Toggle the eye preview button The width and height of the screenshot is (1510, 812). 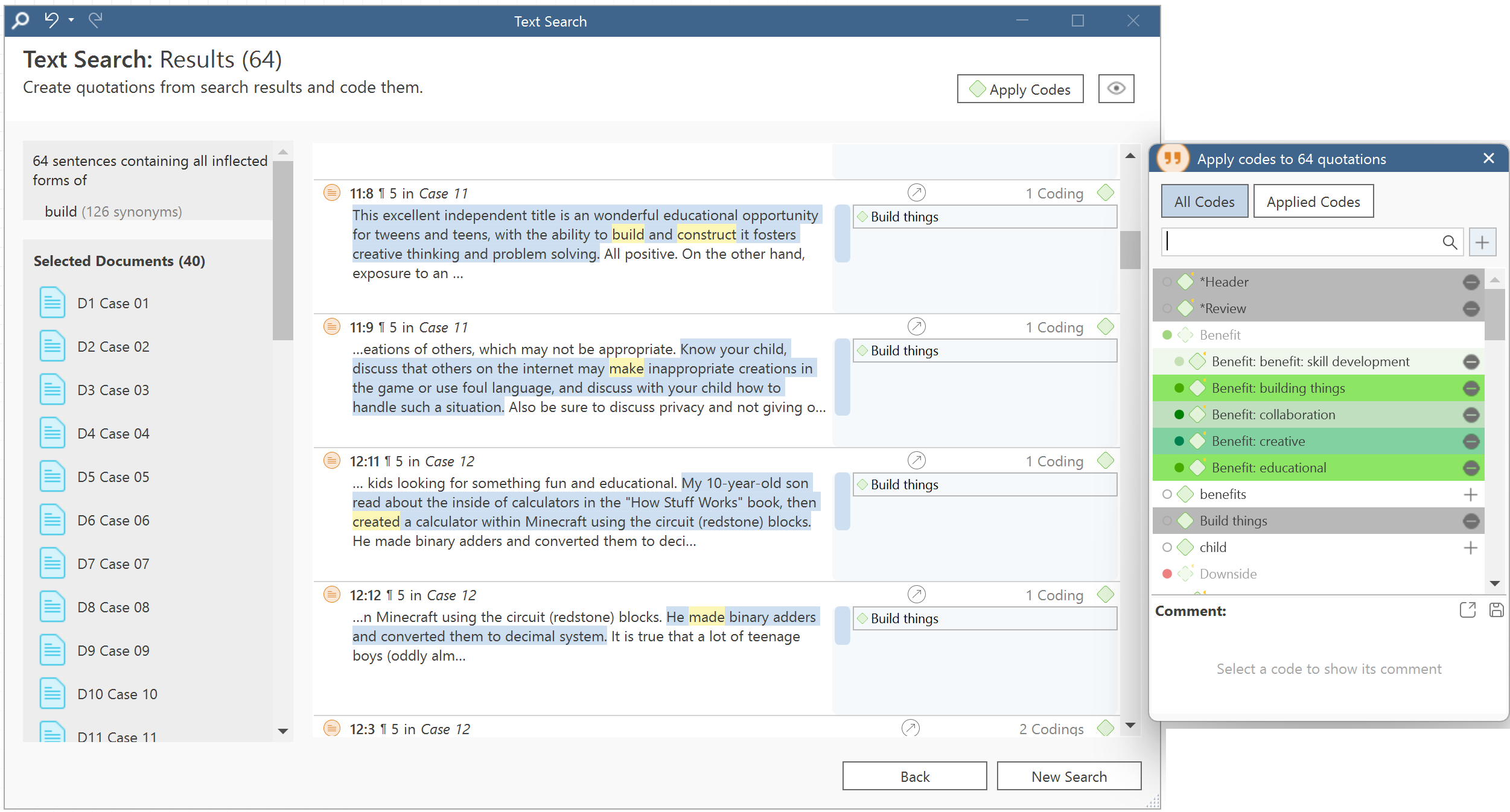(1115, 89)
